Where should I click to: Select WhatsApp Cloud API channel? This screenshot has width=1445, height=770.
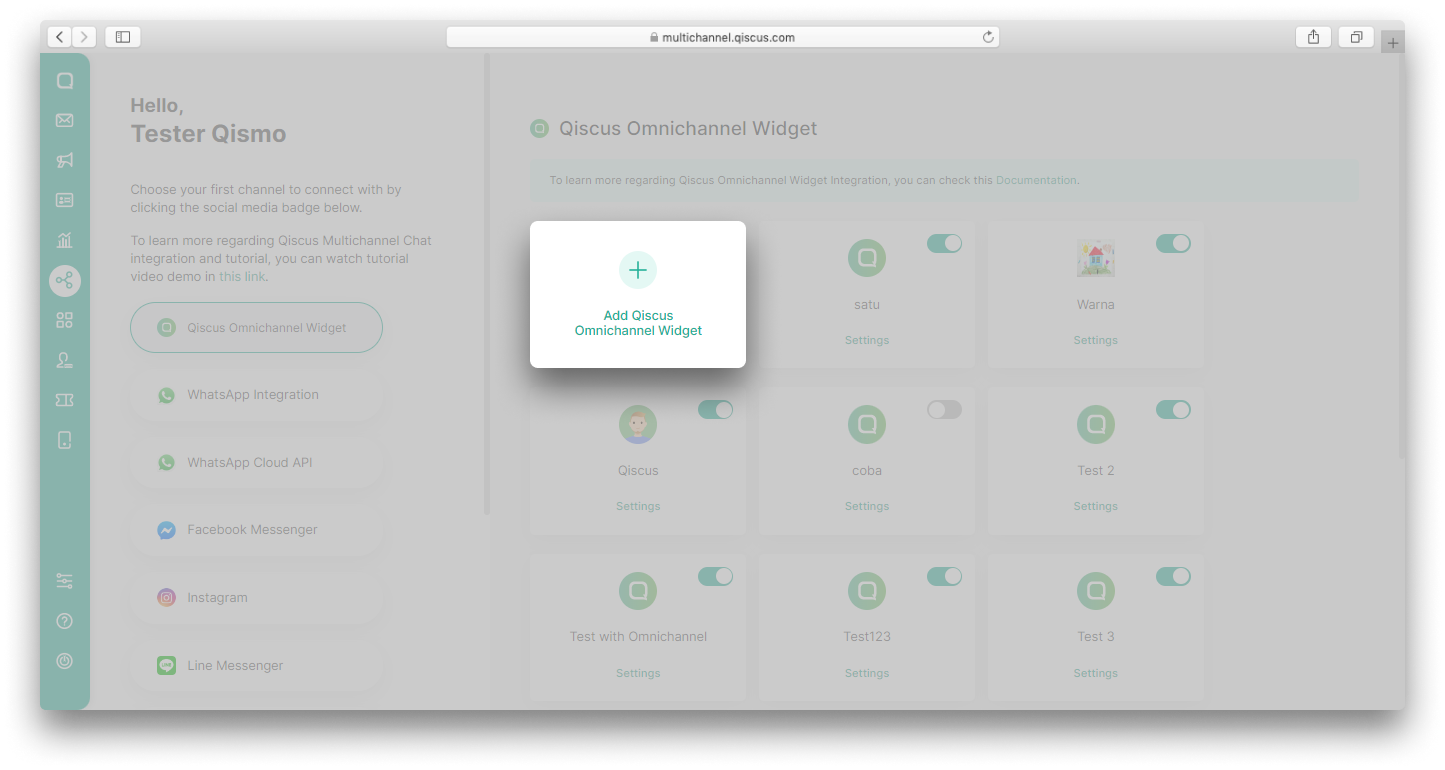pyautogui.click(x=256, y=463)
